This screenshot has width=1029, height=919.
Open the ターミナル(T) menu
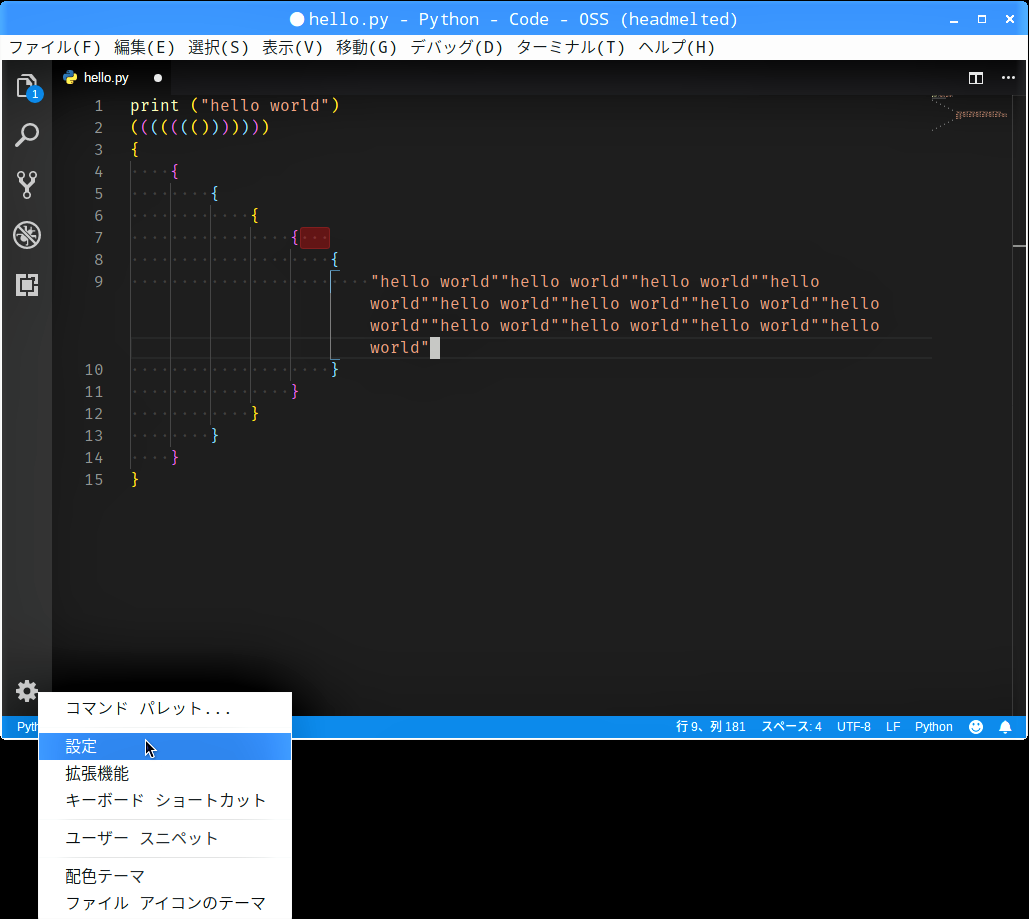tap(571, 47)
